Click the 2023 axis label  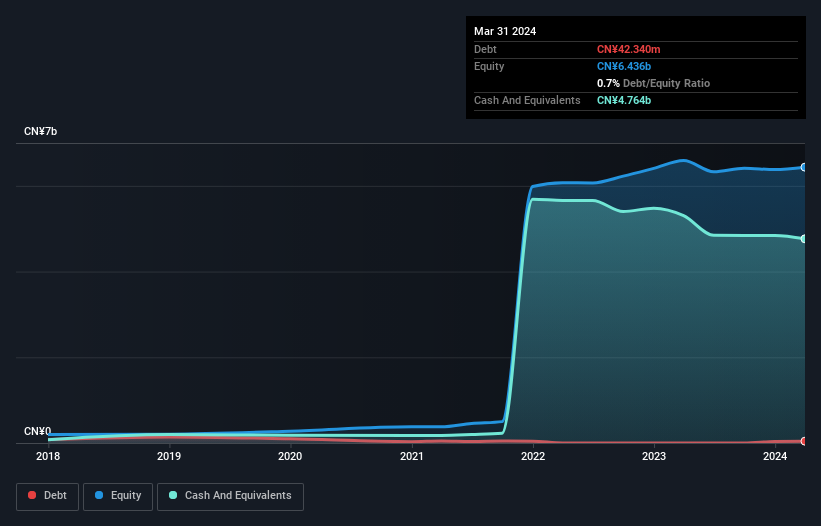coord(654,456)
